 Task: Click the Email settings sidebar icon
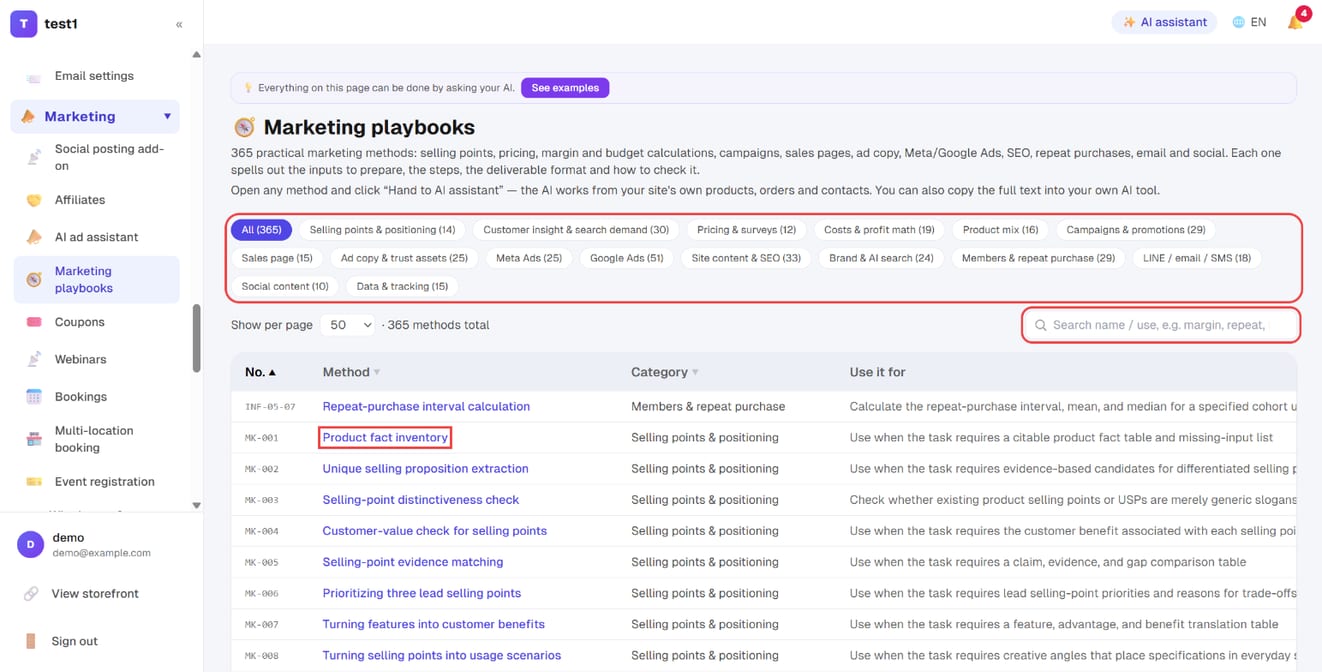pyautogui.click(x=34, y=76)
